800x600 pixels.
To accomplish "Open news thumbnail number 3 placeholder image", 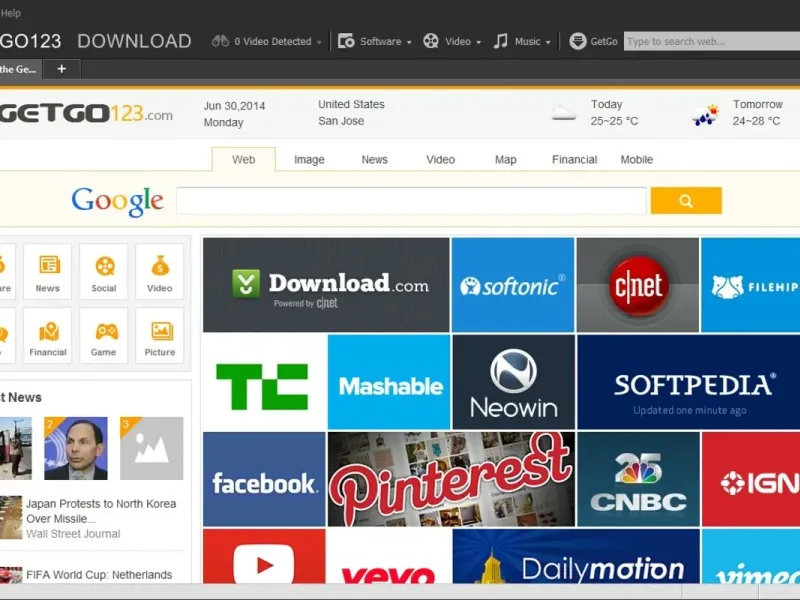I will point(152,448).
